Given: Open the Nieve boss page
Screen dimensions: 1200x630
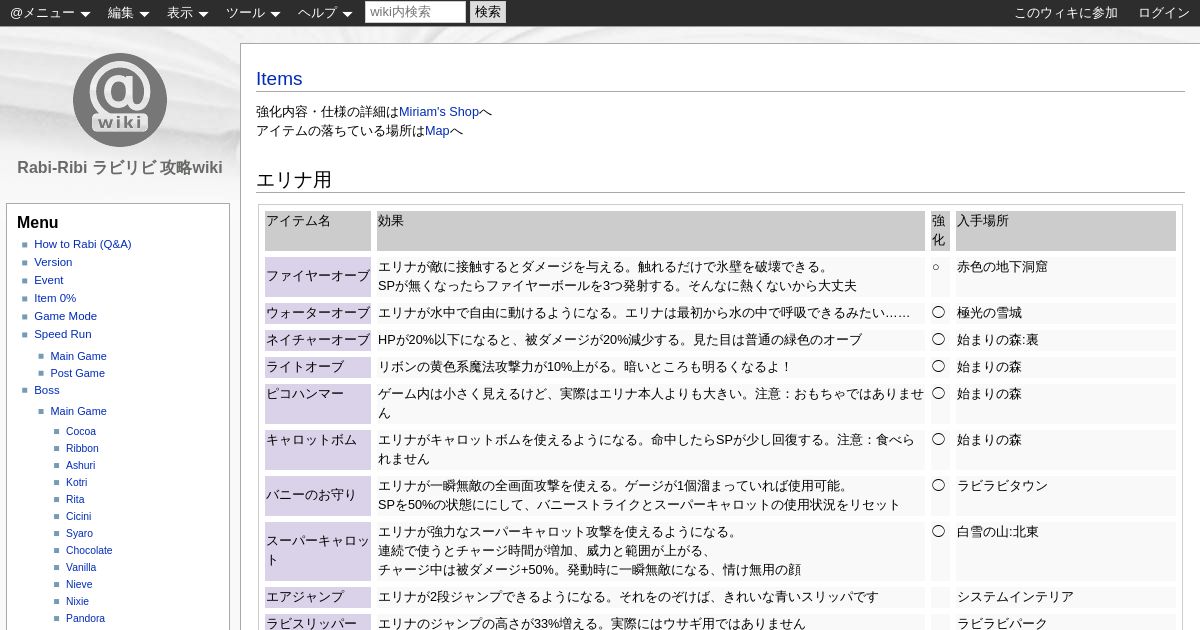Looking at the screenshot, I should point(79,584).
